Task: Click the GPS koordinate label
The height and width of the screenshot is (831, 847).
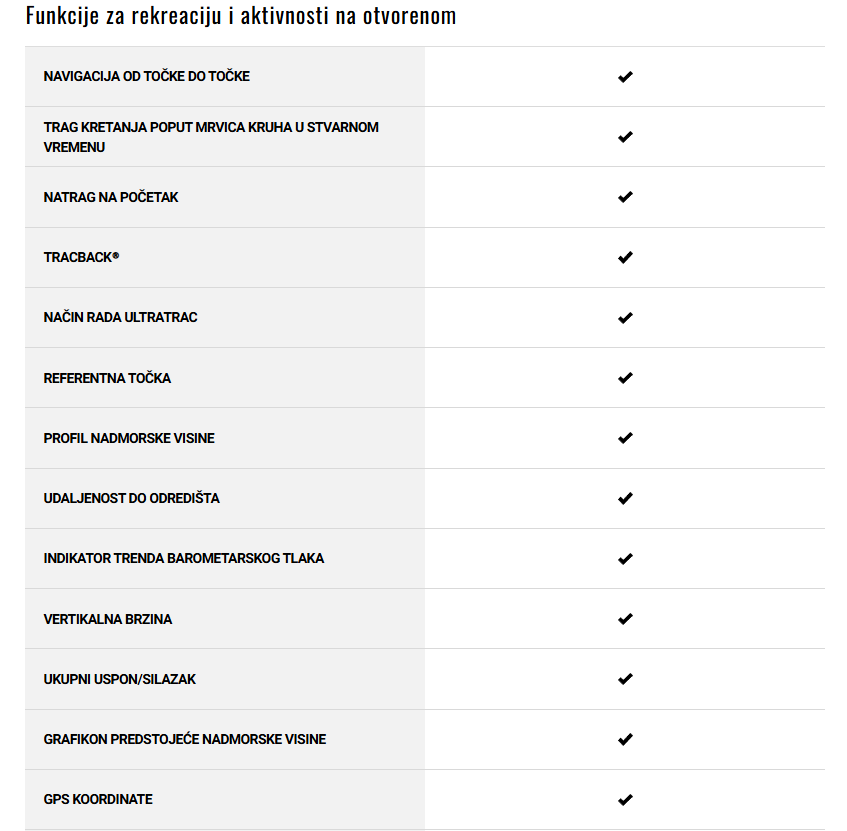Action: (x=98, y=799)
